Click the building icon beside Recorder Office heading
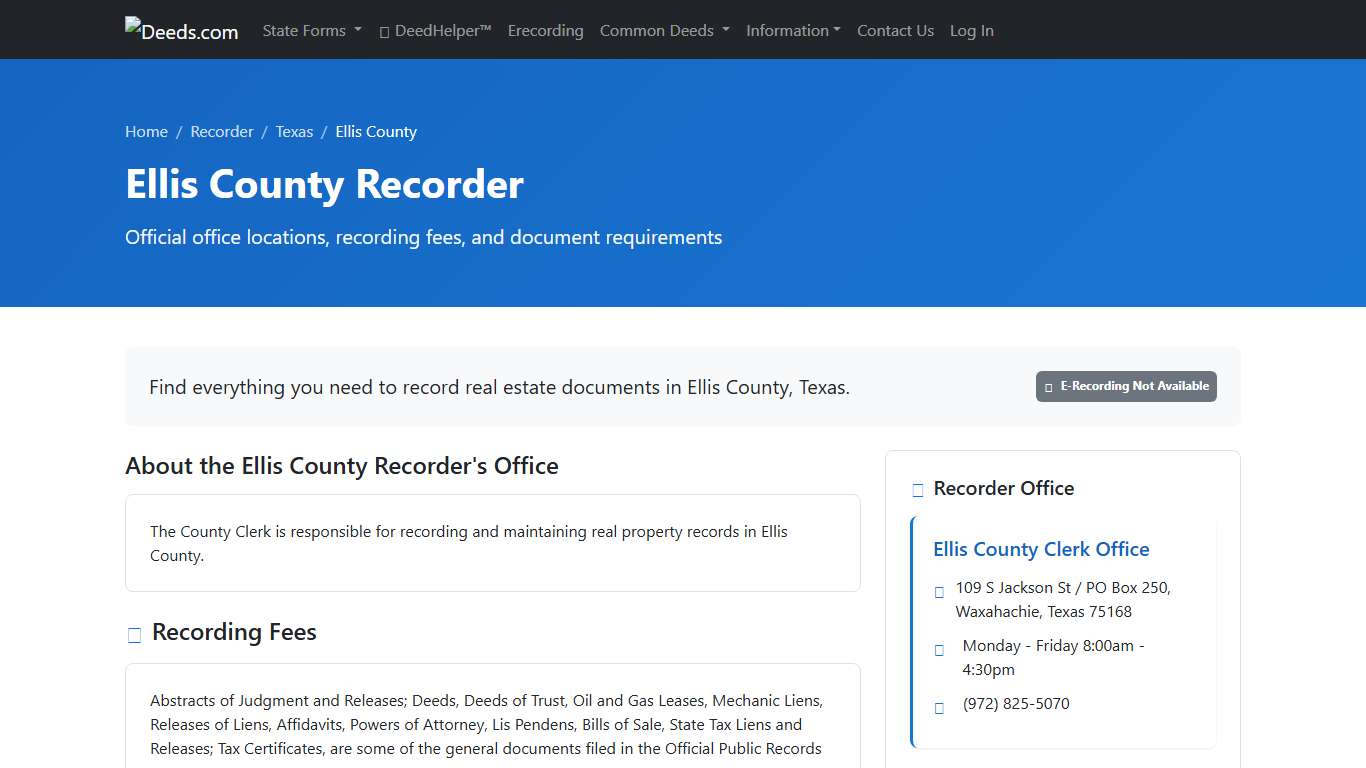Viewport: 1366px width, 768px height. (917, 489)
